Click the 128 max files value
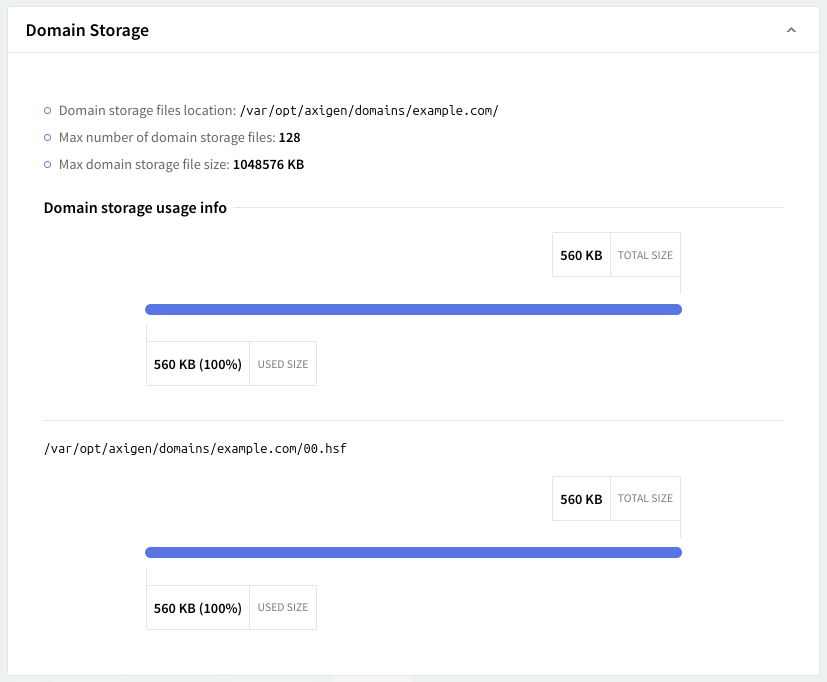The image size is (827, 682). tap(290, 137)
